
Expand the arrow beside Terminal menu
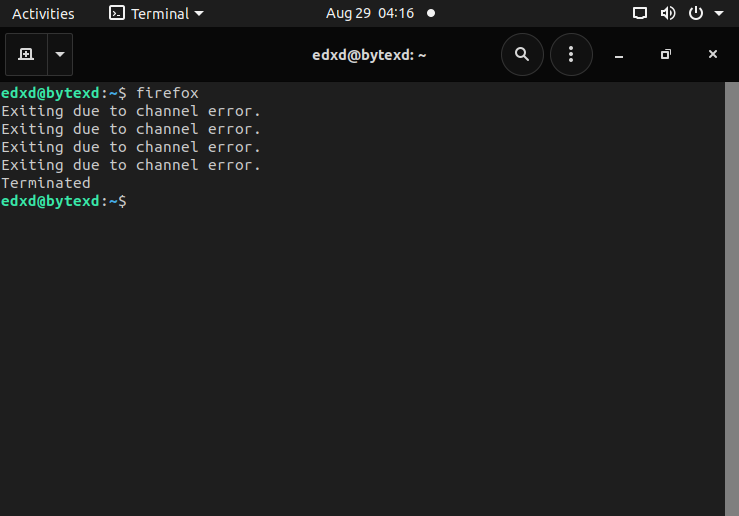(199, 14)
